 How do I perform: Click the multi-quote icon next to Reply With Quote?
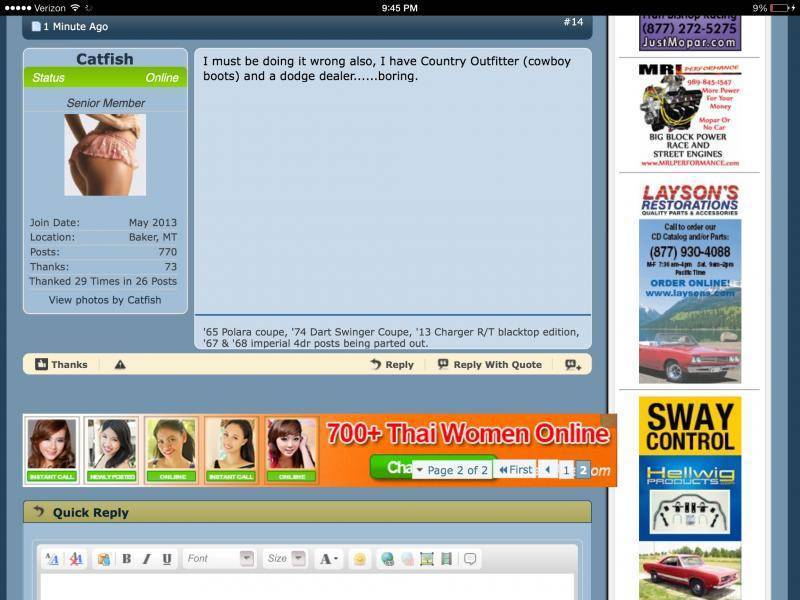pyautogui.click(x=573, y=365)
